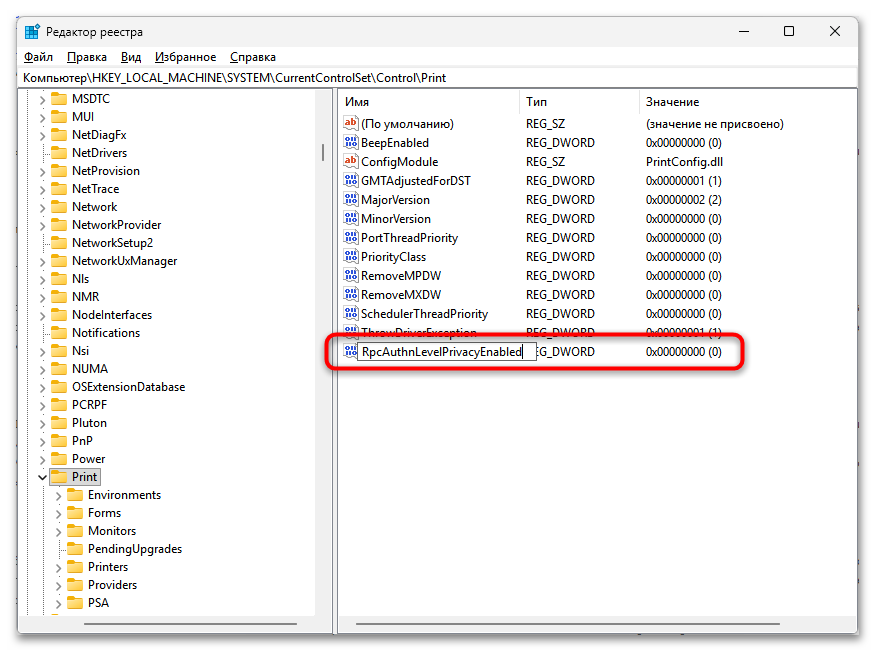Select the PortThreadPriority value icon
This screenshot has width=875, height=651.
[350, 237]
